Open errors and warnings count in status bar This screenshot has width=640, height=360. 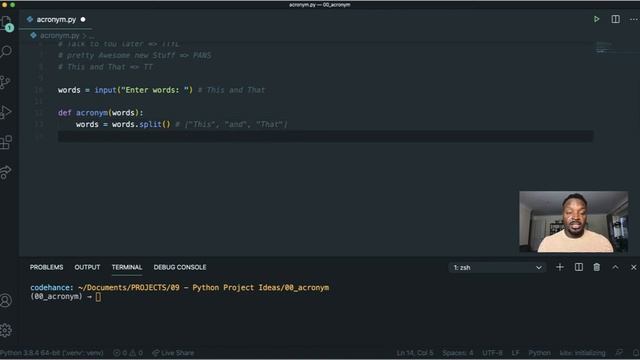pos(128,353)
